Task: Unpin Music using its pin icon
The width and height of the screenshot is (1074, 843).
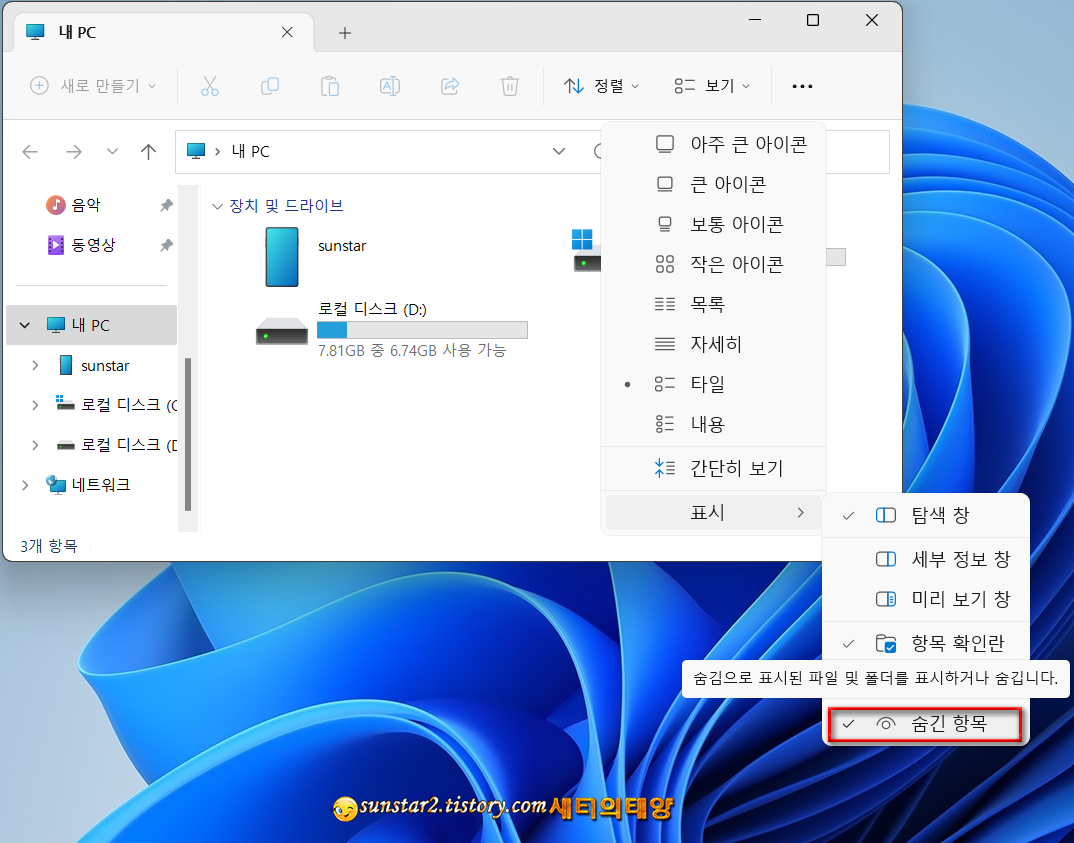Action: (x=166, y=205)
